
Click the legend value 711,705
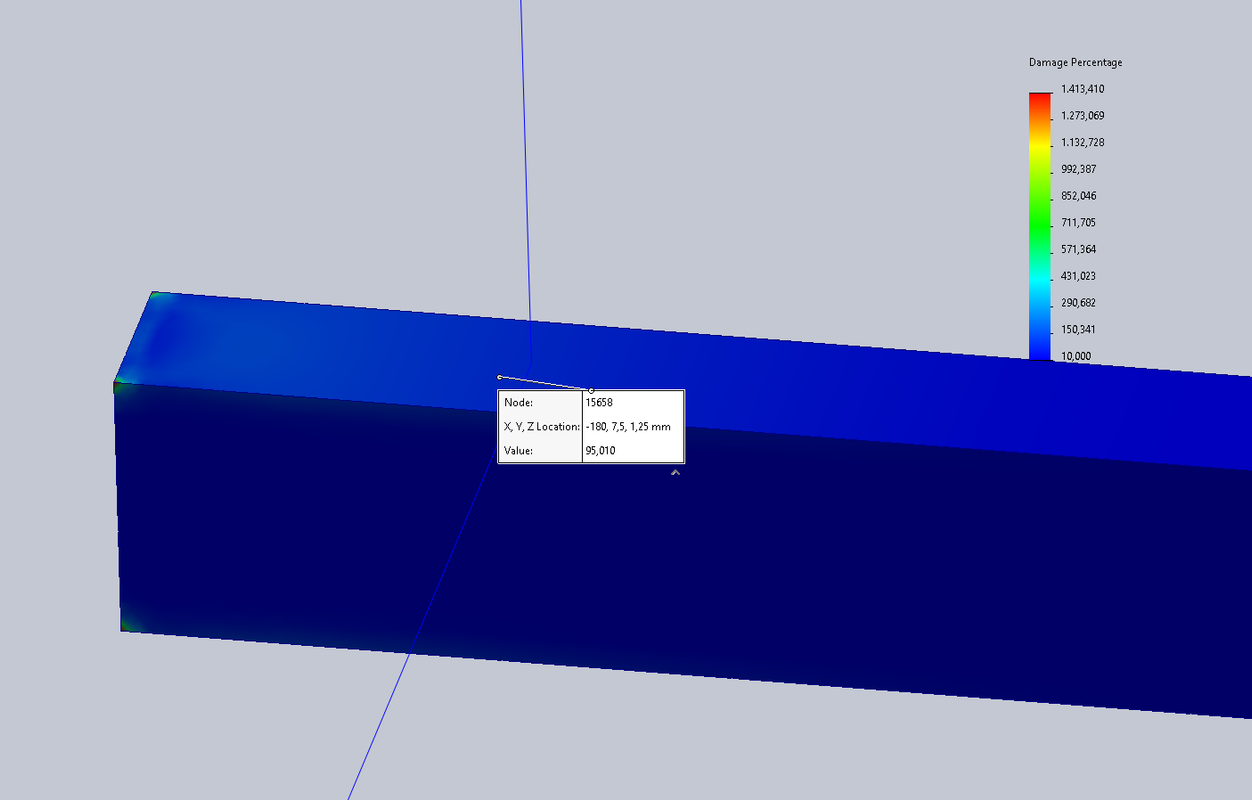point(1079,223)
